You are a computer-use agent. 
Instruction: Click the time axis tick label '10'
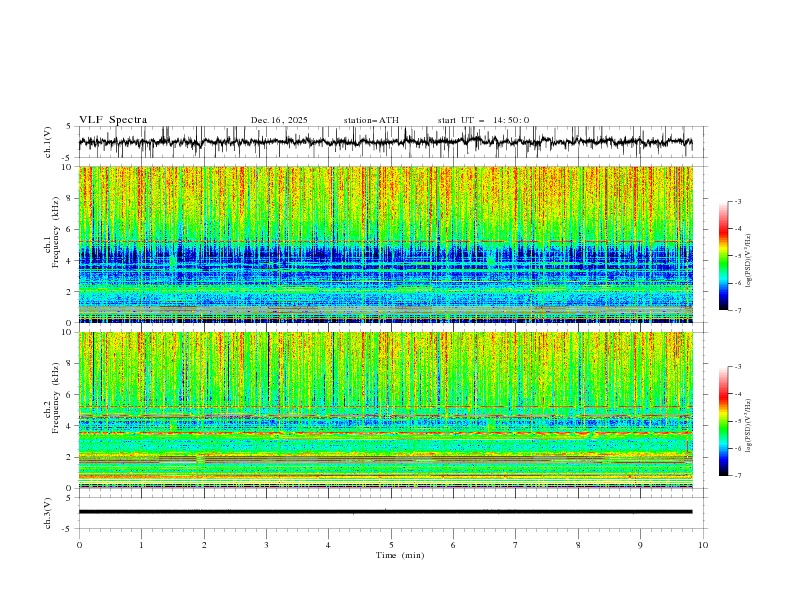pyautogui.click(x=703, y=545)
